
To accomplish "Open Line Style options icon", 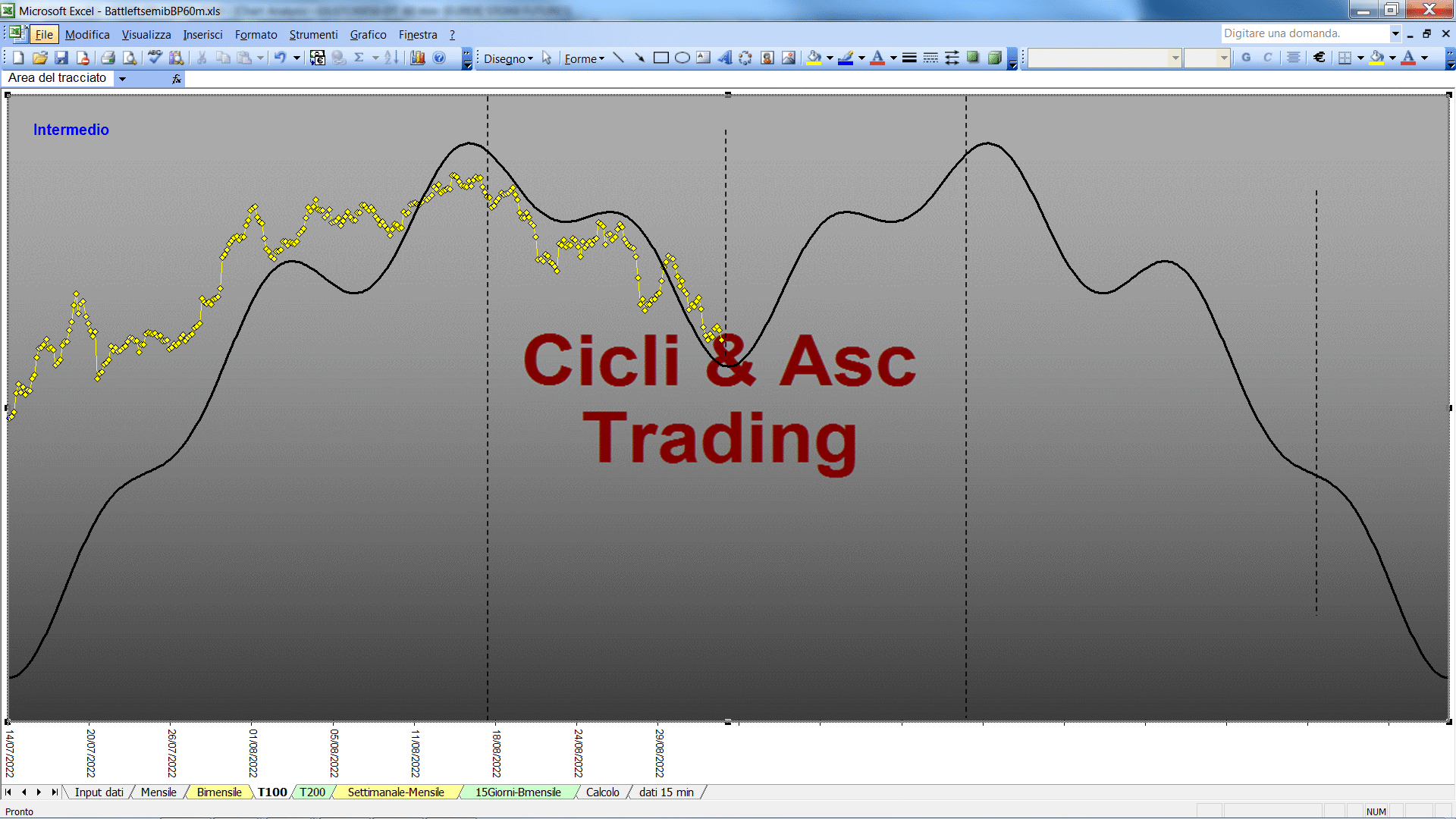I will coord(909,58).
